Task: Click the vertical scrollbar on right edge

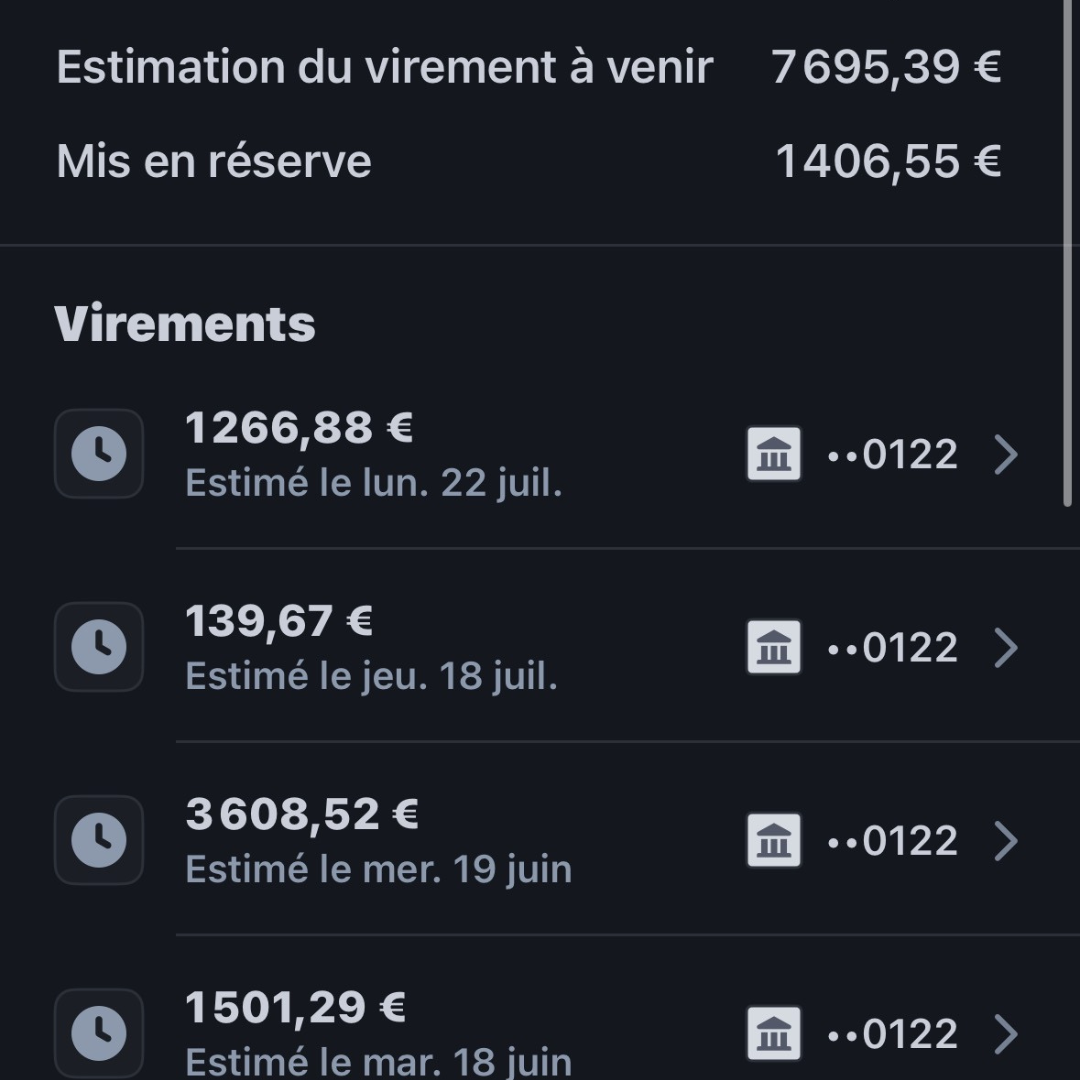Action: (1068, 250)
